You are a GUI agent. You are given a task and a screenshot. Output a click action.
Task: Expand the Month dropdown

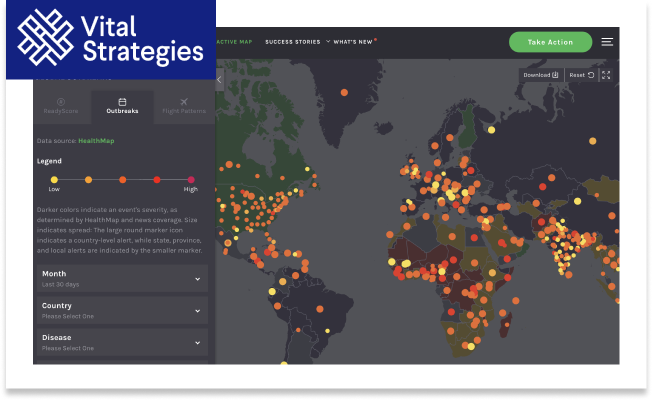(x=122, y=279)
